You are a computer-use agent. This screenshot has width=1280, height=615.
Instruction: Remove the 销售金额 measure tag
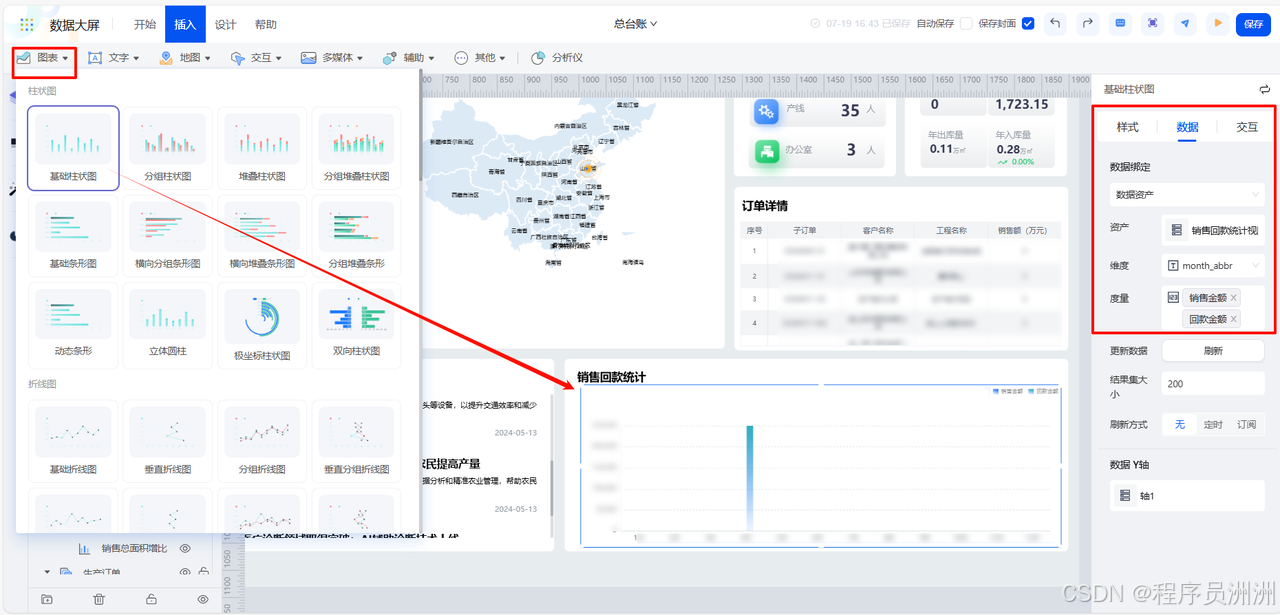click(x=1234, y=298)
